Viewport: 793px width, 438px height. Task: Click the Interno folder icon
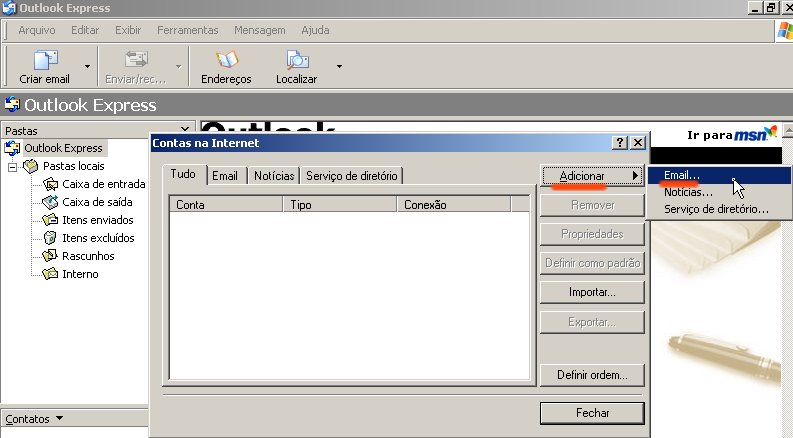50,274
